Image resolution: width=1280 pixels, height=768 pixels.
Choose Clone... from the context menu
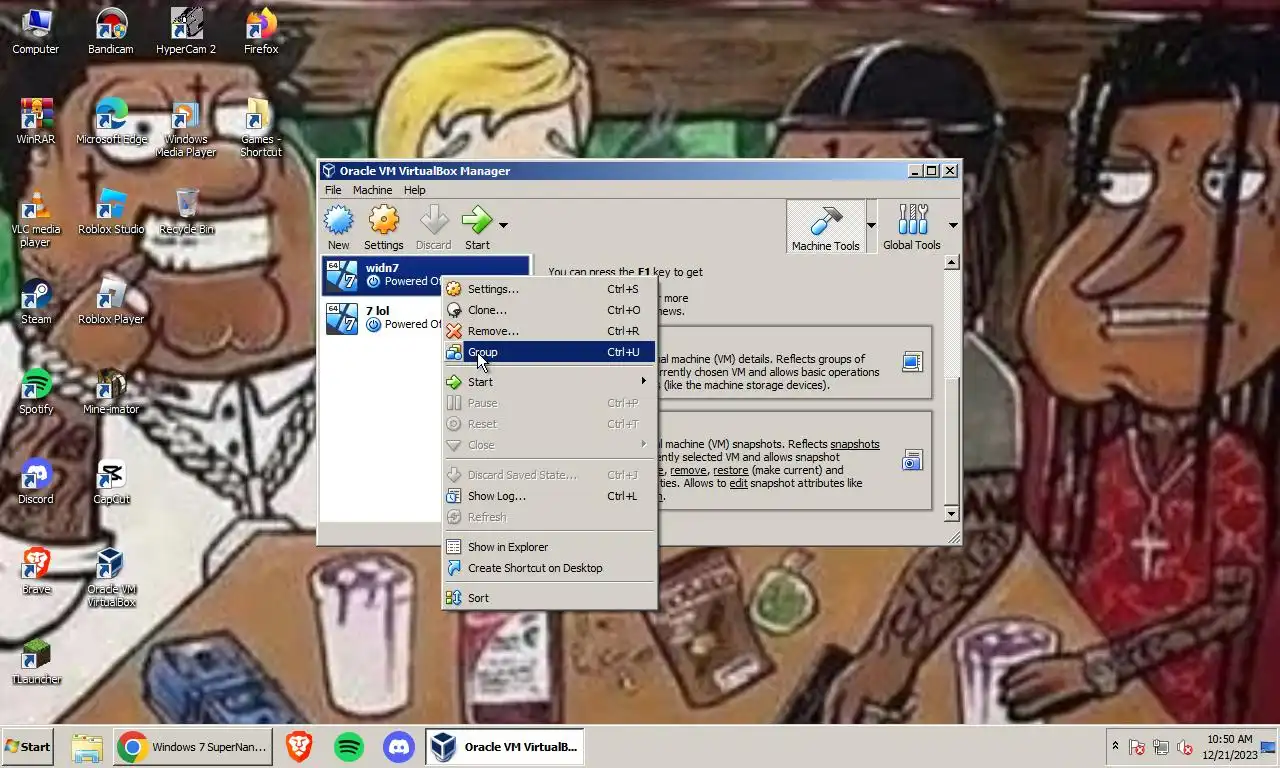[549, 310]
